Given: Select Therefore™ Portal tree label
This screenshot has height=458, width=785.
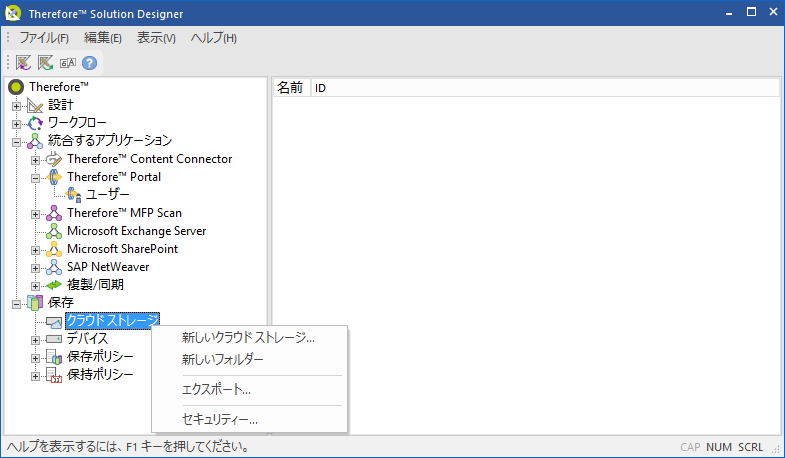Looking at the screenshot, I should (114, 177).
